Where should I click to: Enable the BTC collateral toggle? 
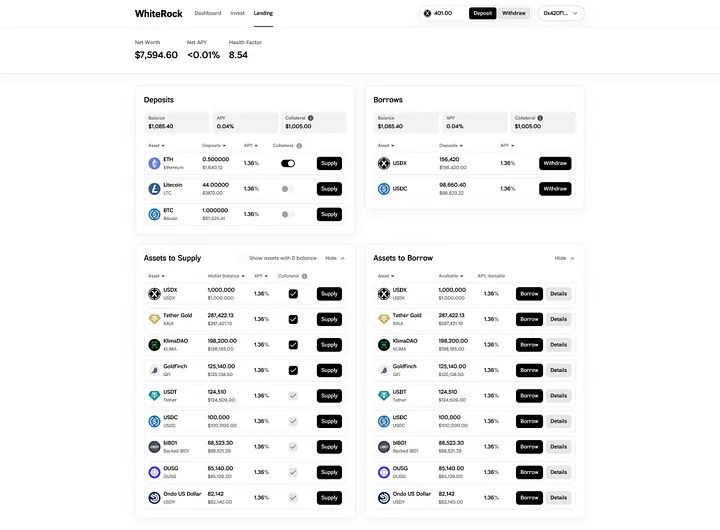(x=288, y=214)
